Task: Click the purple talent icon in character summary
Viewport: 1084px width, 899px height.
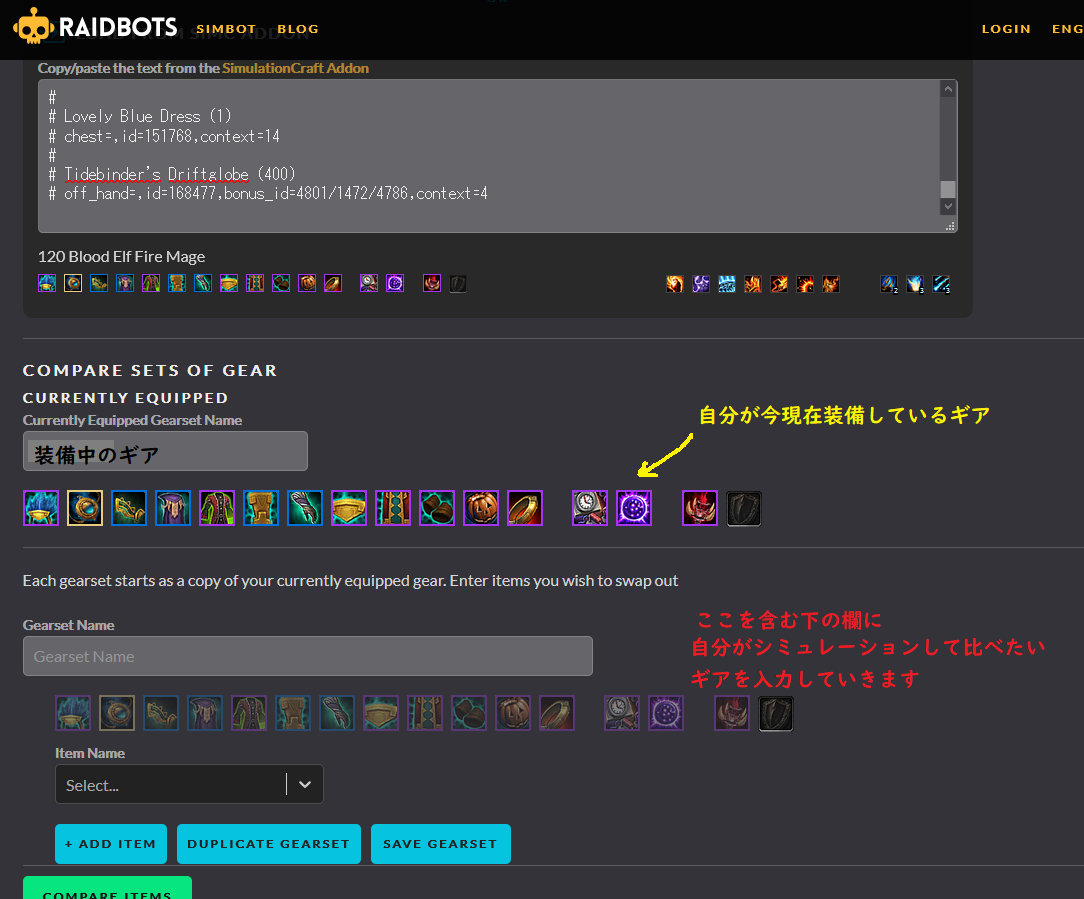Action: (701, 284)
